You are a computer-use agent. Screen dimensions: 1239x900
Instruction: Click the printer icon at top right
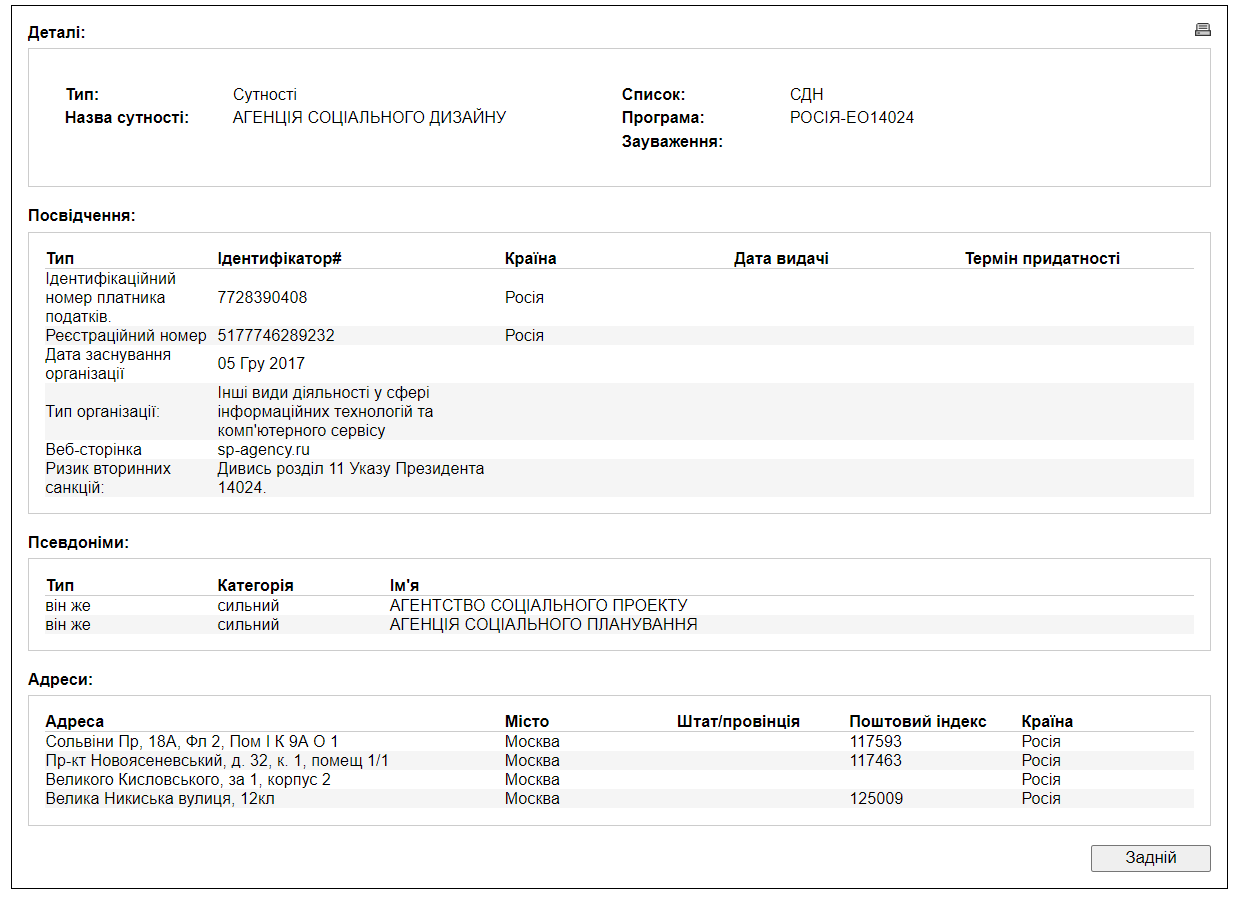point(1202,30)
